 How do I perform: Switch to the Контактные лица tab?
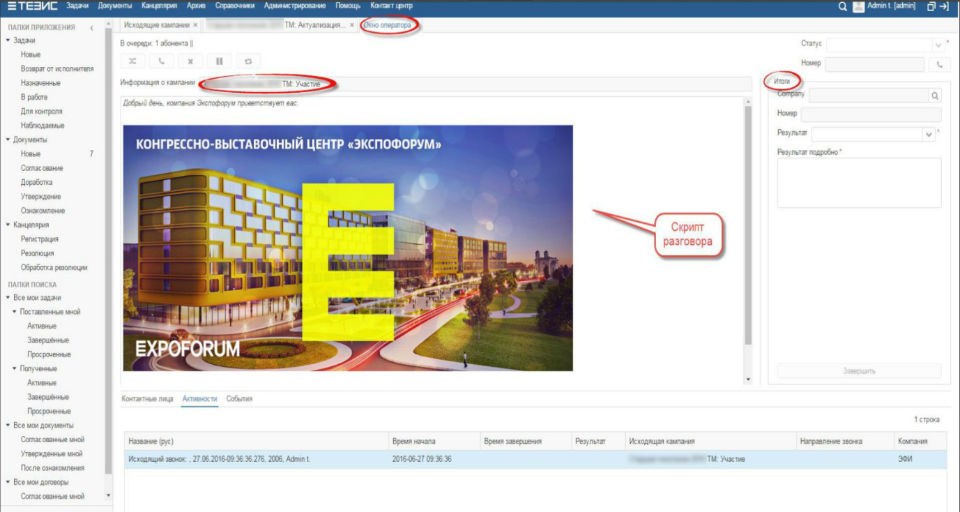coord(148,399)
